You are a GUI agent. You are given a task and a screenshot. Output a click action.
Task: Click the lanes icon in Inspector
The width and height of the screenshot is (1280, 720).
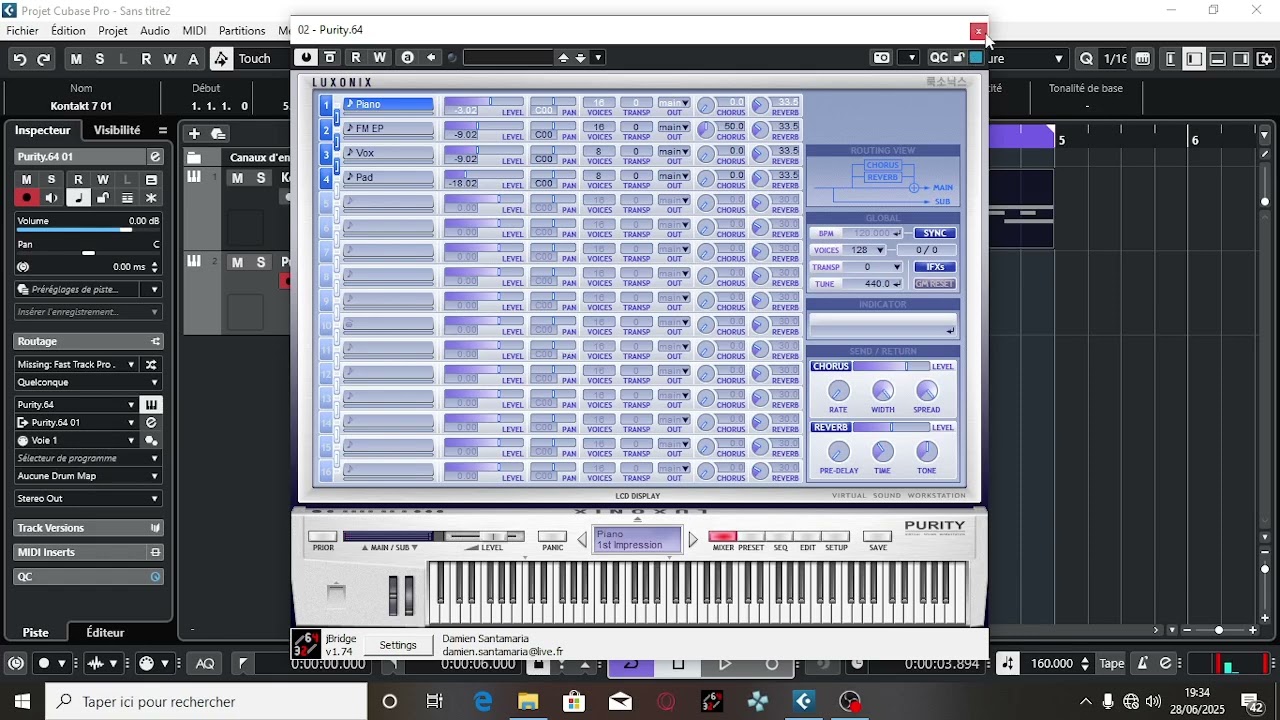pos(127,198)
